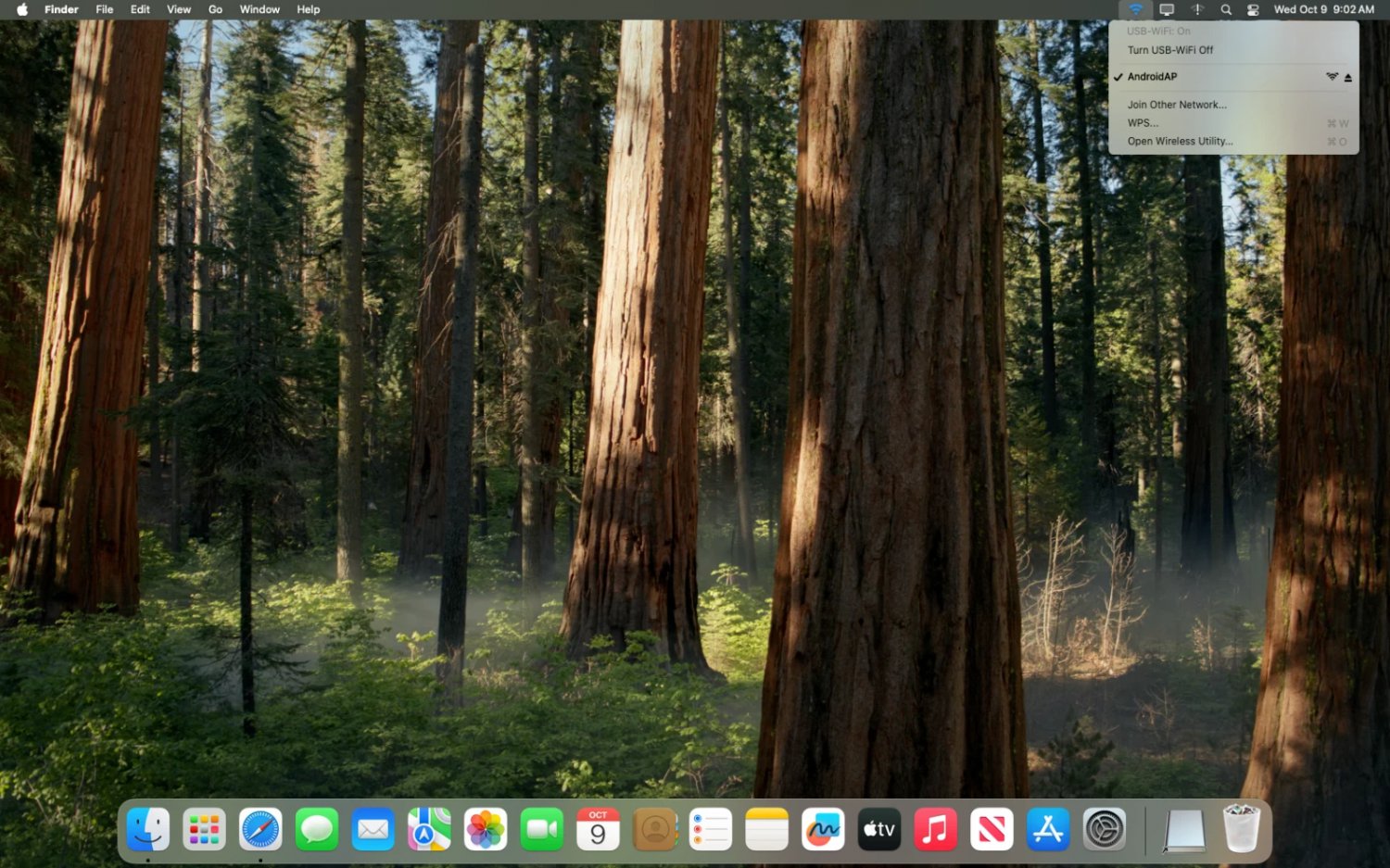Screen dimensions: 1390x868
Task: Click the wireless alert status icon
Action: click(x=1197, y=9)
